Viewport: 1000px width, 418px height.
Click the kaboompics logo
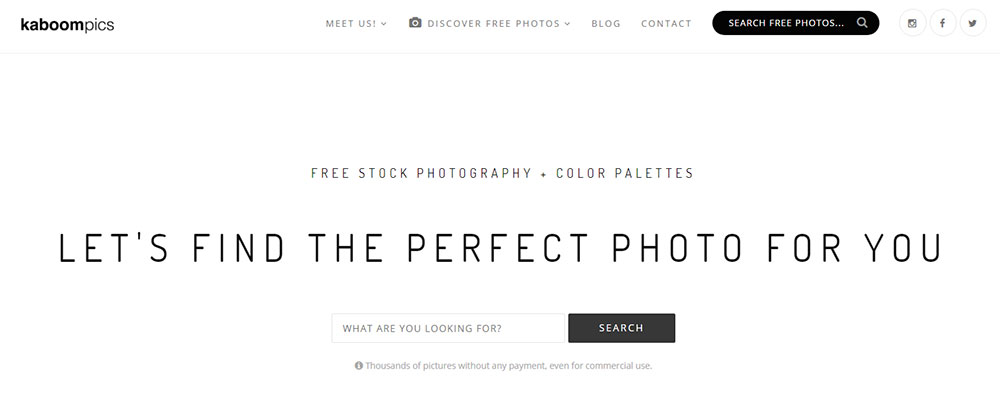point(67,24)
